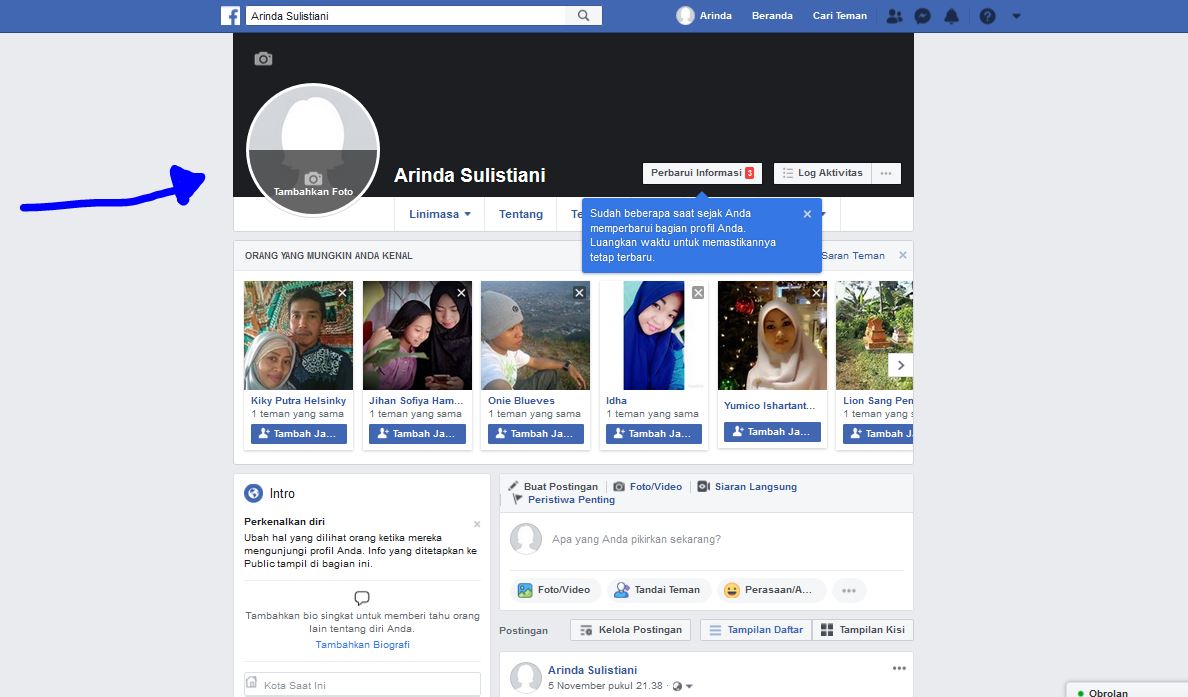Open the Linimasa dropdown
This screenshot has width=1188, height=697.
coord(439,214)
